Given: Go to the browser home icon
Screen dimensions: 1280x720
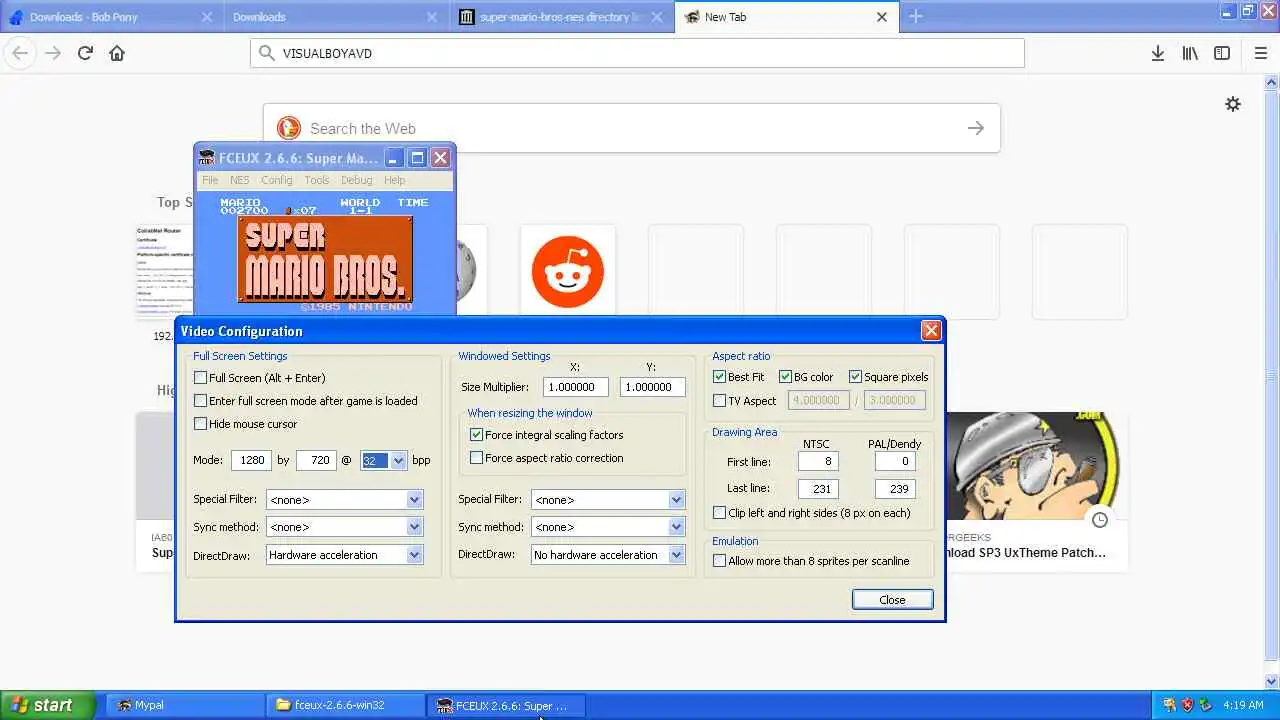Looking at the screenshot, I should [x=117, y=53].
